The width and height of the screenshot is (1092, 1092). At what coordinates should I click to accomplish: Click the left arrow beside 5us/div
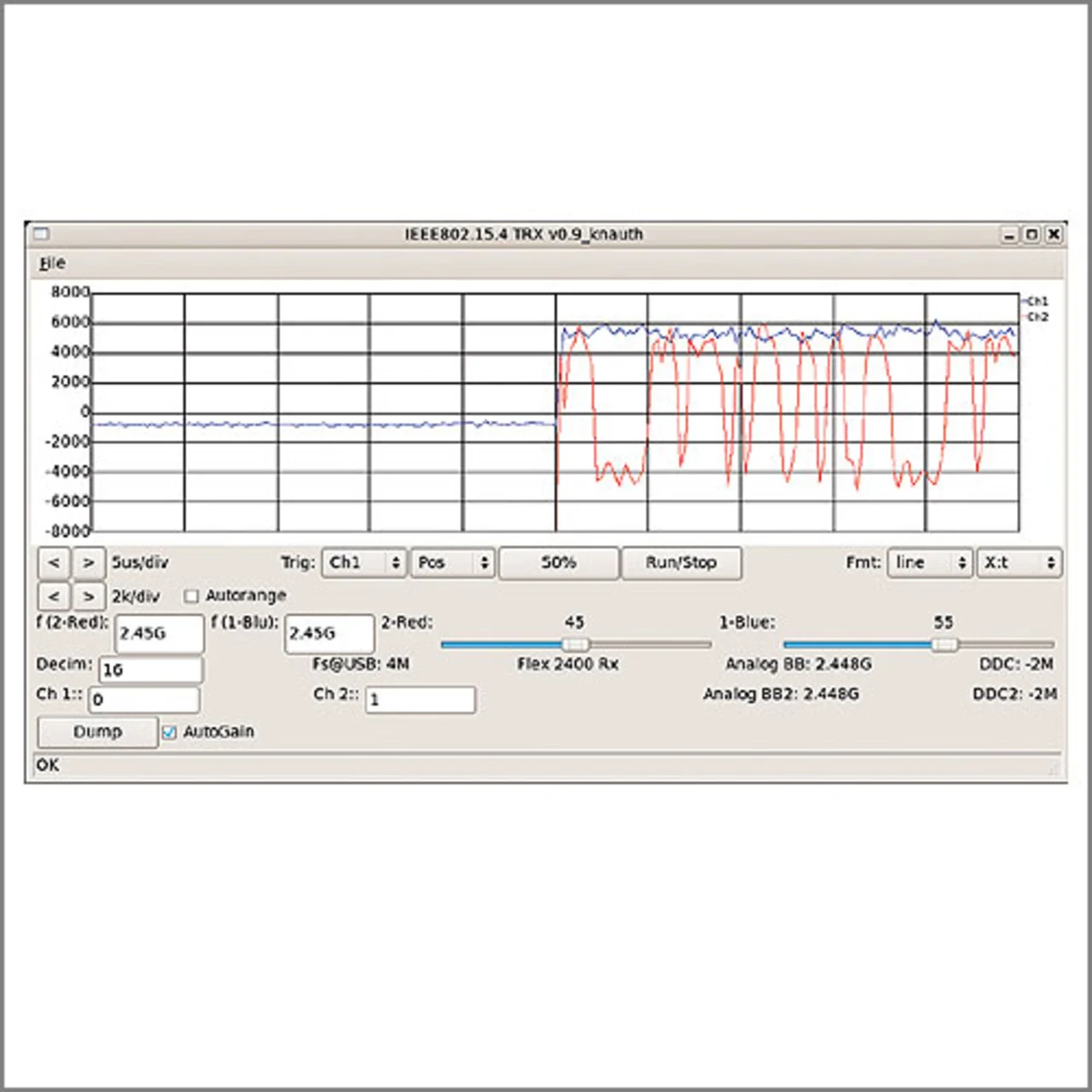[54, 563]
